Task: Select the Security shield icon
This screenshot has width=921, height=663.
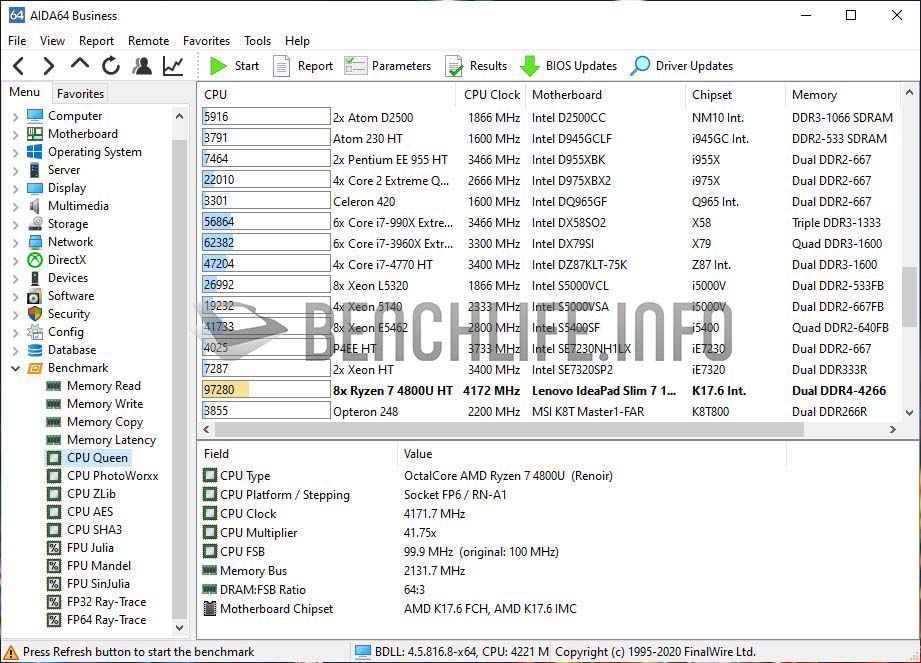Action: (x=35, y=314)
